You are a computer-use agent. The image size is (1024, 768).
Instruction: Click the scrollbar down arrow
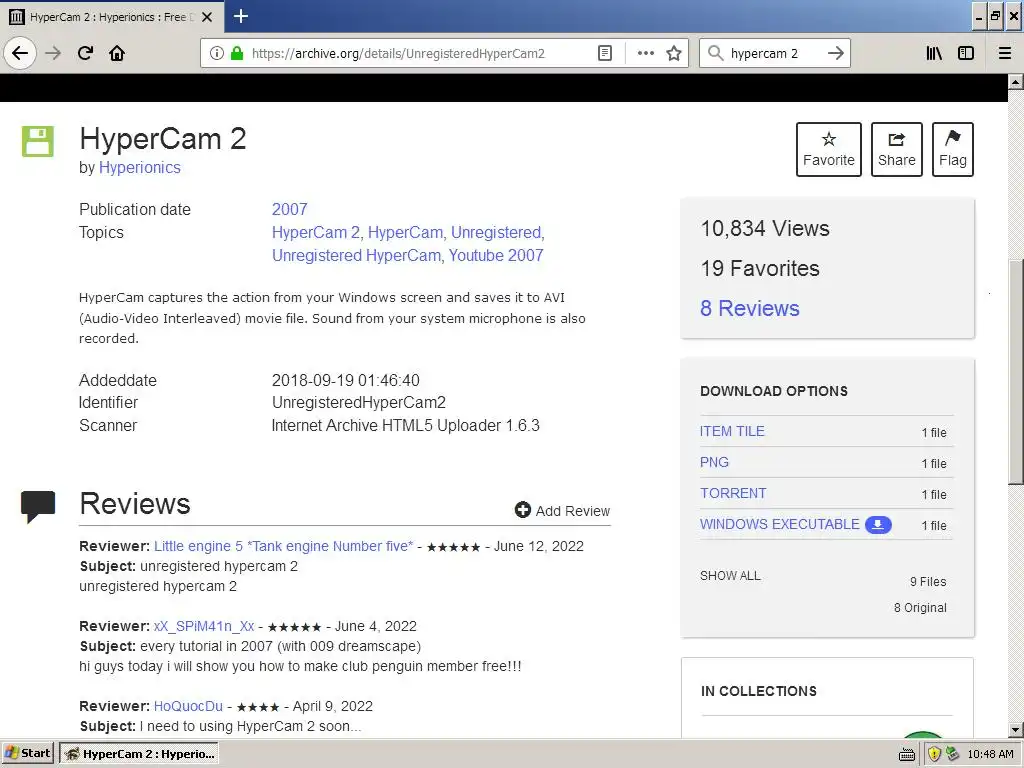[1016, 730]
